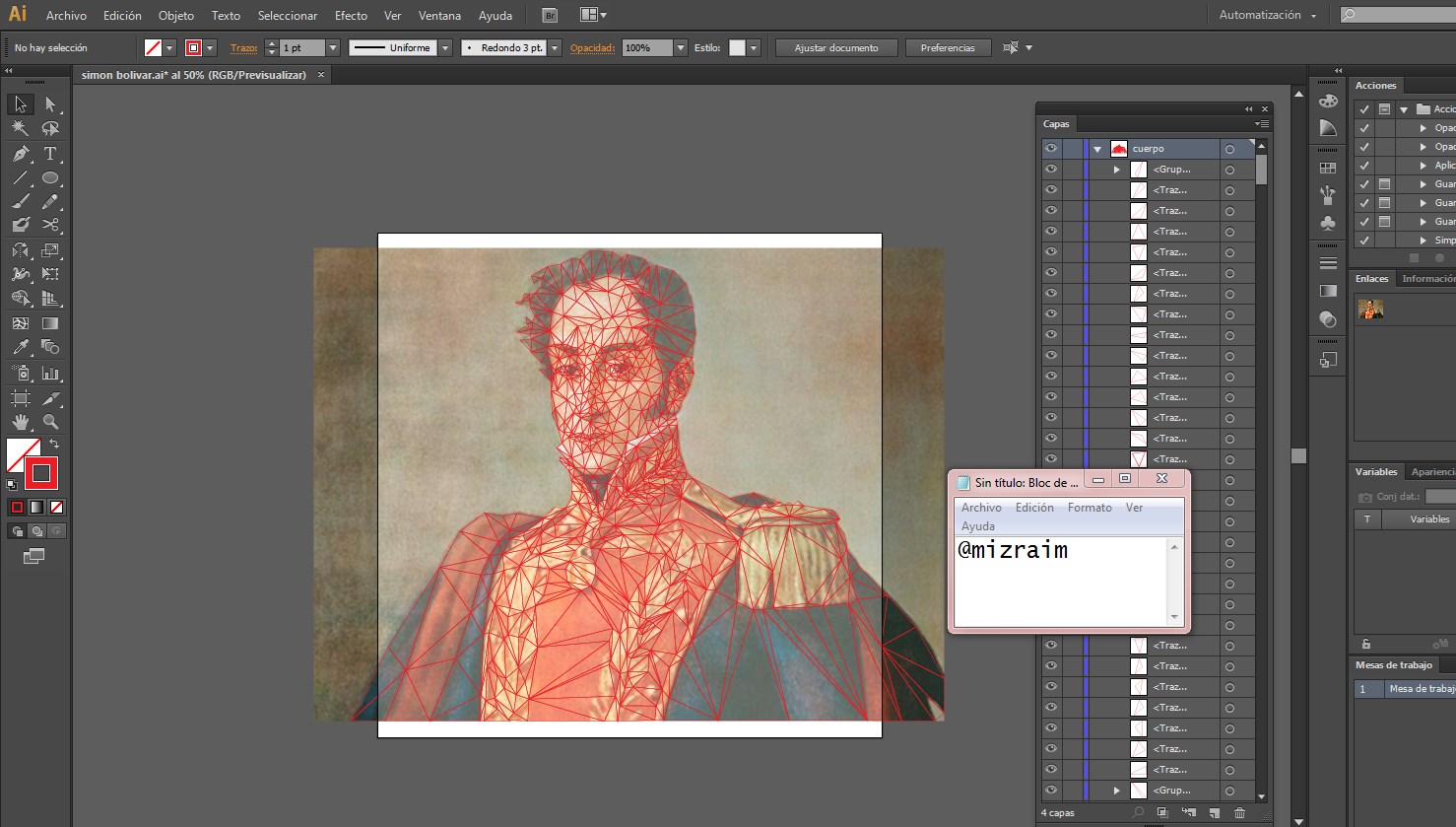Image resolution: width=1456 pixels, height=827 pixels.
Task: Click the delete layer trash icon
Action: (x=1239, y=813)
